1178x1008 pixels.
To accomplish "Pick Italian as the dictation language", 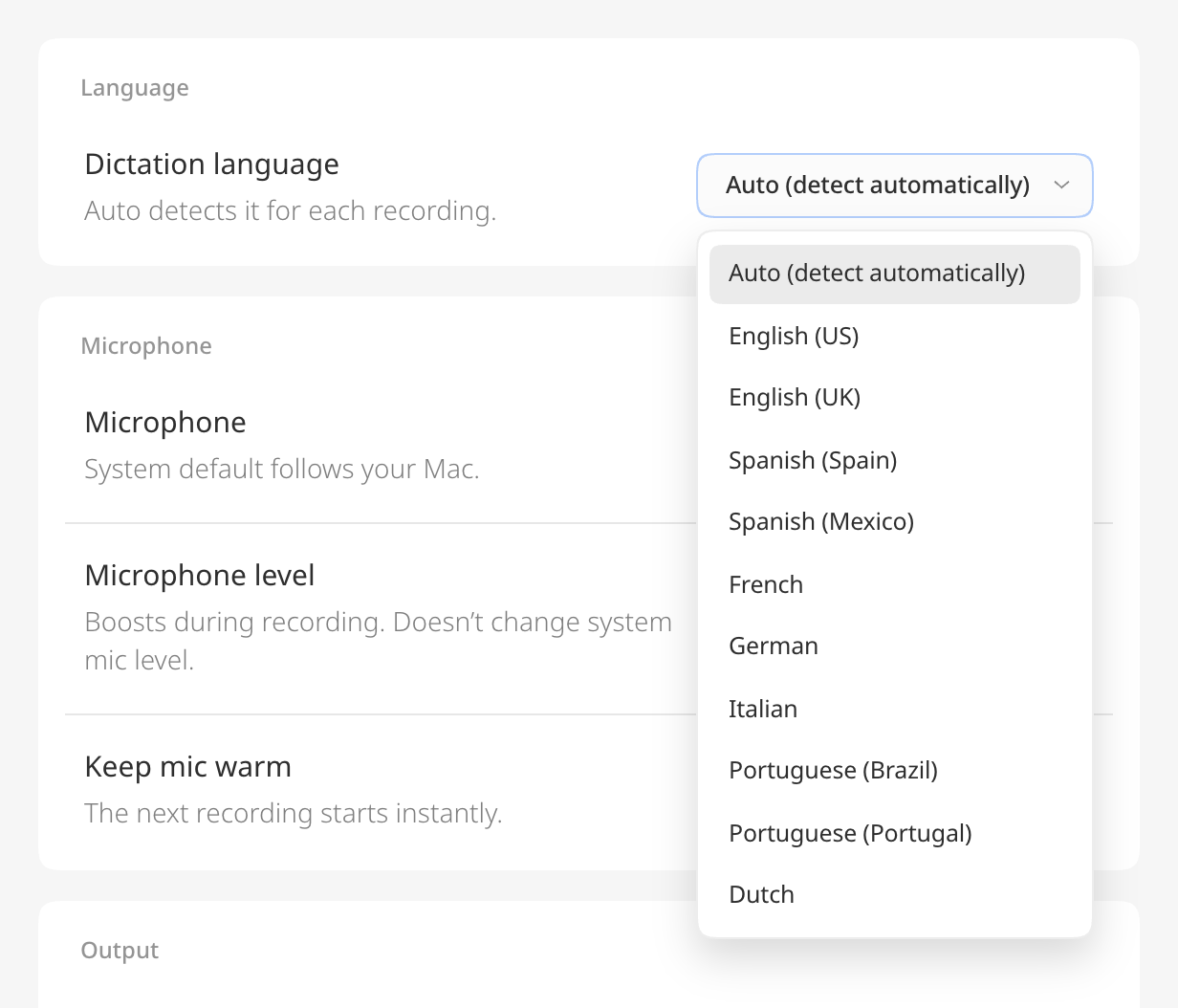I will point(894,709).
